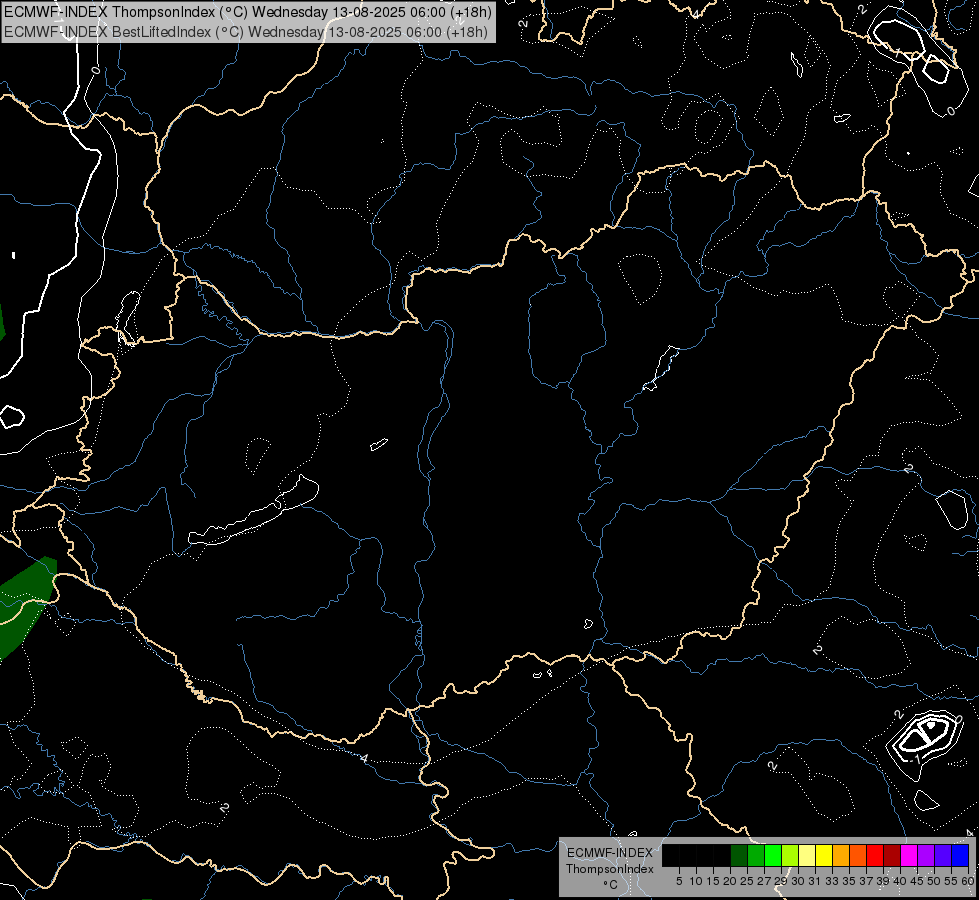Click legend tick value 50
979x900 pixels.
pos(934,881)
